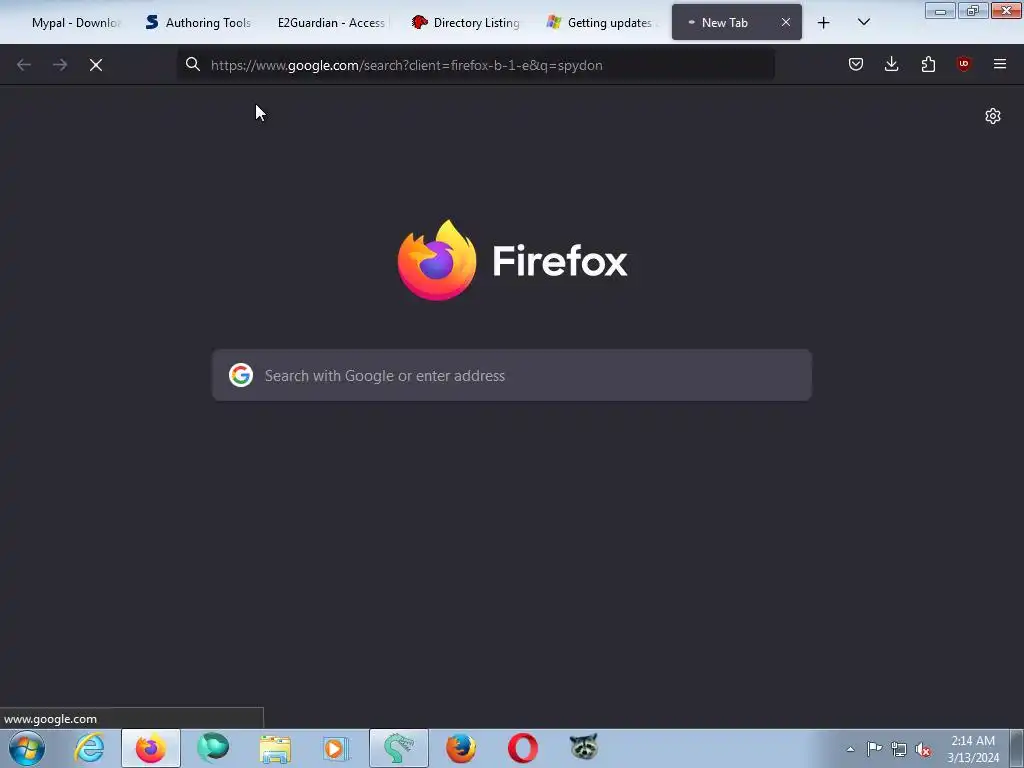
Task: Click the search magnifier in the address bar
Action: [x=193, y=64]
